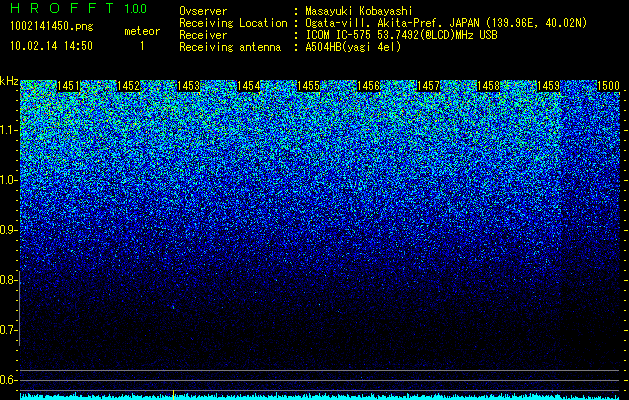
Task: Click the A504HB(yagi 4el) antenna text
Action: pos(353,47)
